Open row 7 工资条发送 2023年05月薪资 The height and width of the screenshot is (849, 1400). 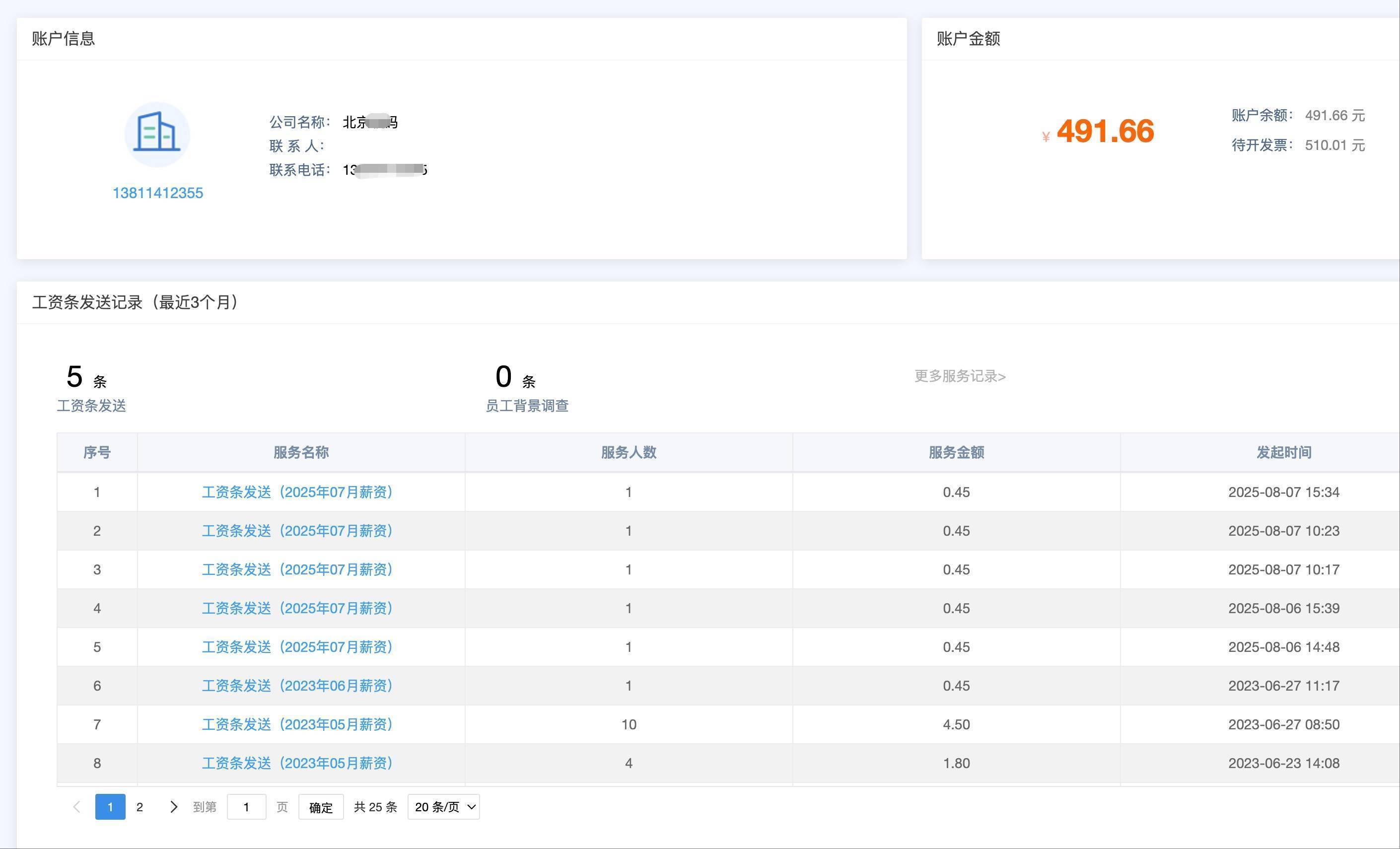(297, 724)
